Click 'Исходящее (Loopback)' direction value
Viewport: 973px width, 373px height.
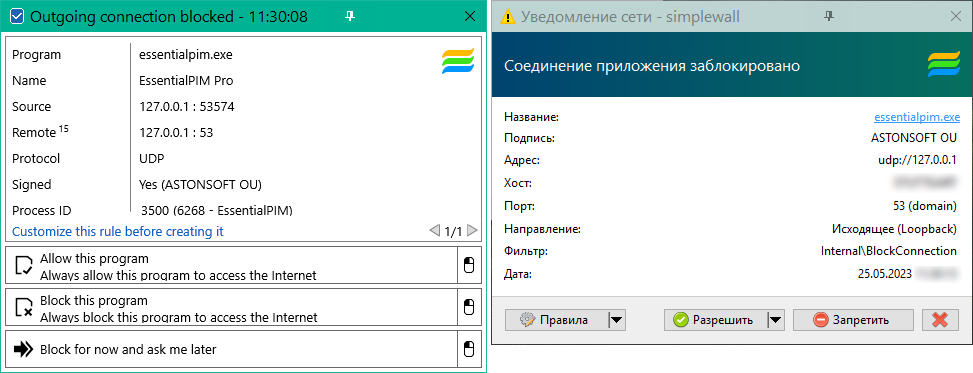coord(894,229)
